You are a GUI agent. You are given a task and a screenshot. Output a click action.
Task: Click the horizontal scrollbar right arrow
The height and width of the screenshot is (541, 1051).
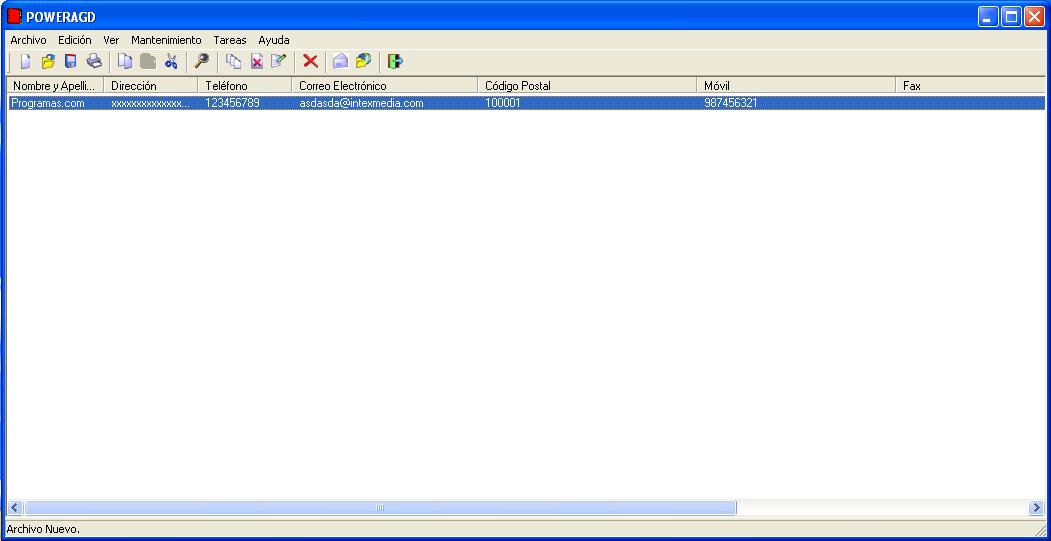point(1036,508)
